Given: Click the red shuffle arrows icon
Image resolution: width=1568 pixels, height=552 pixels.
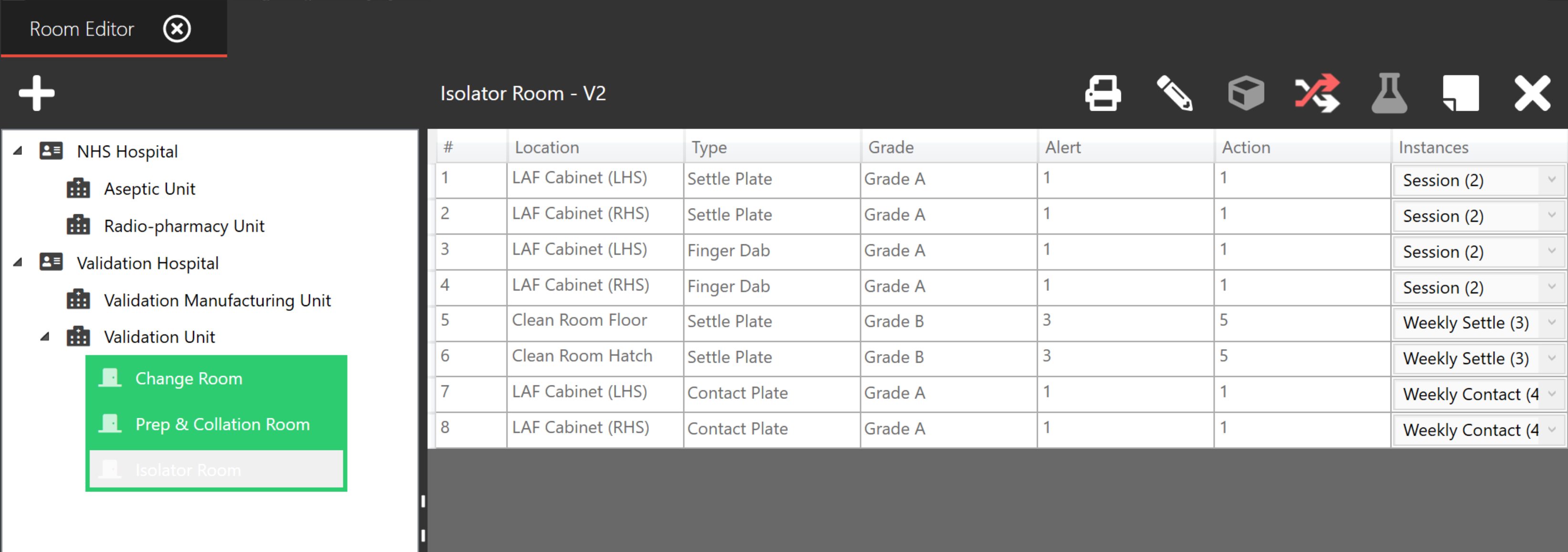Looking at the screenshot, I should point(1317,93).
